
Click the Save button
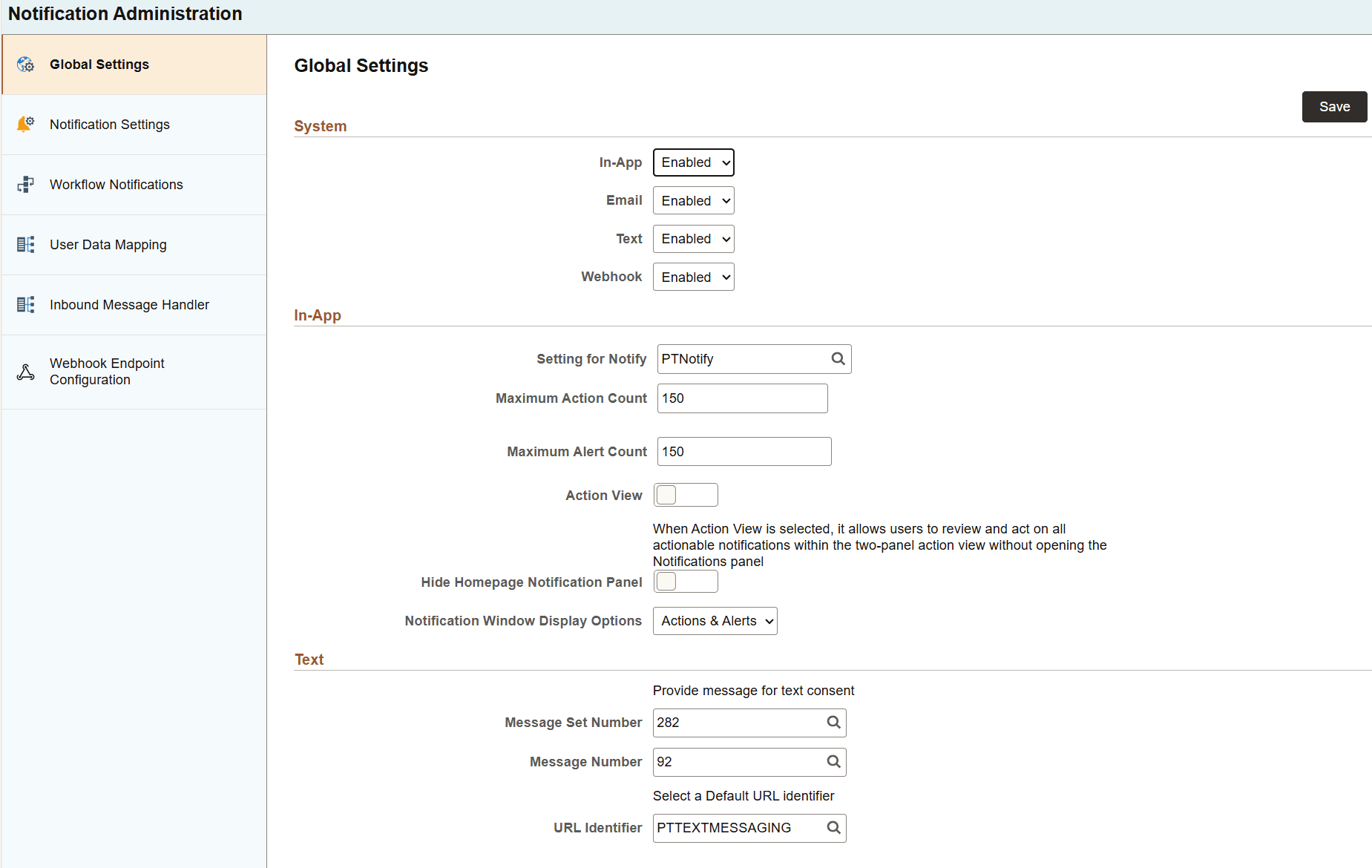click(1334, 107)
